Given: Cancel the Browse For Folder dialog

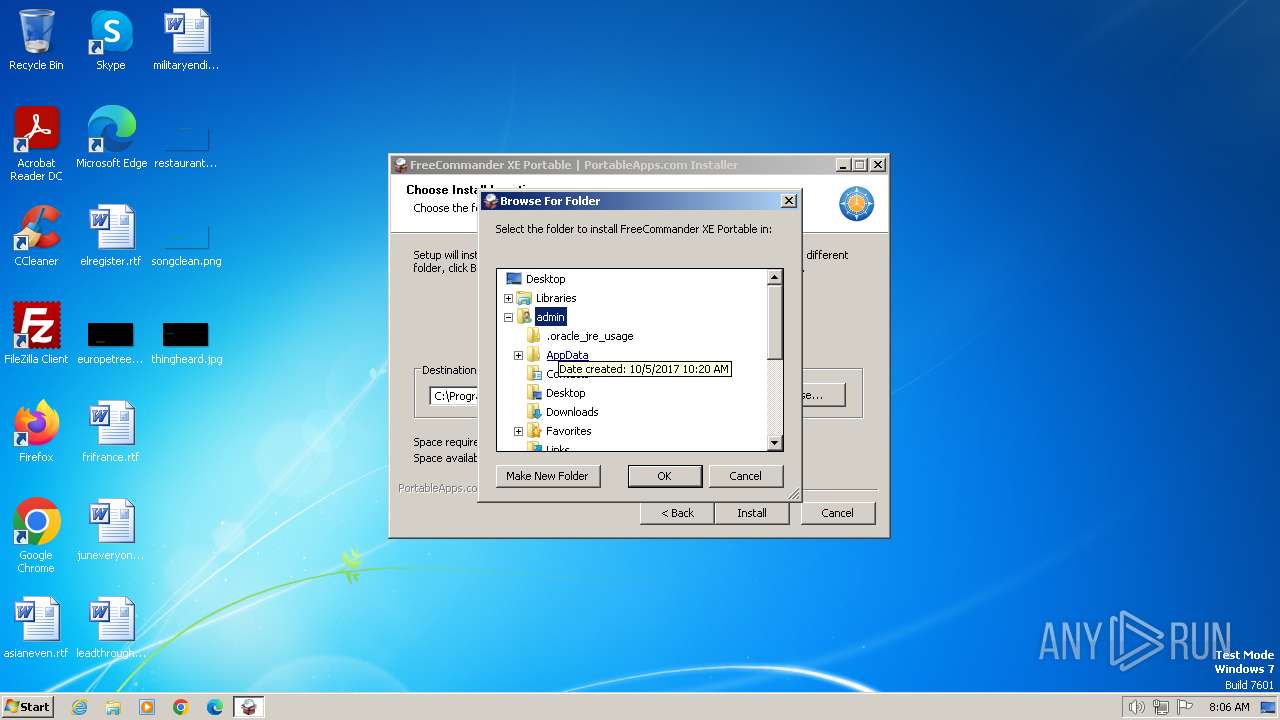Looking at the screenshot, I should (x=745, y=476).
